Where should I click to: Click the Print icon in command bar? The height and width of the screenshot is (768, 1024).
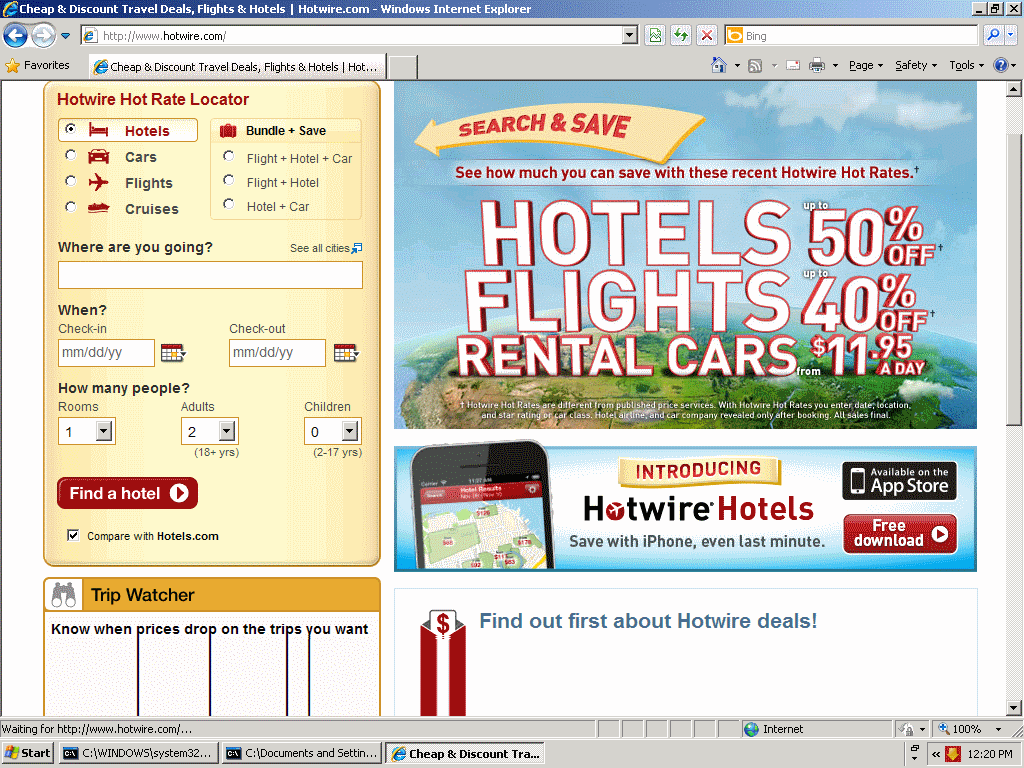817,65
